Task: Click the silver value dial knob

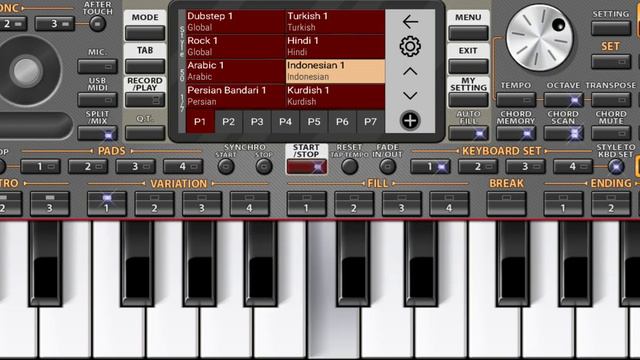Action: (x=540, y=38)
